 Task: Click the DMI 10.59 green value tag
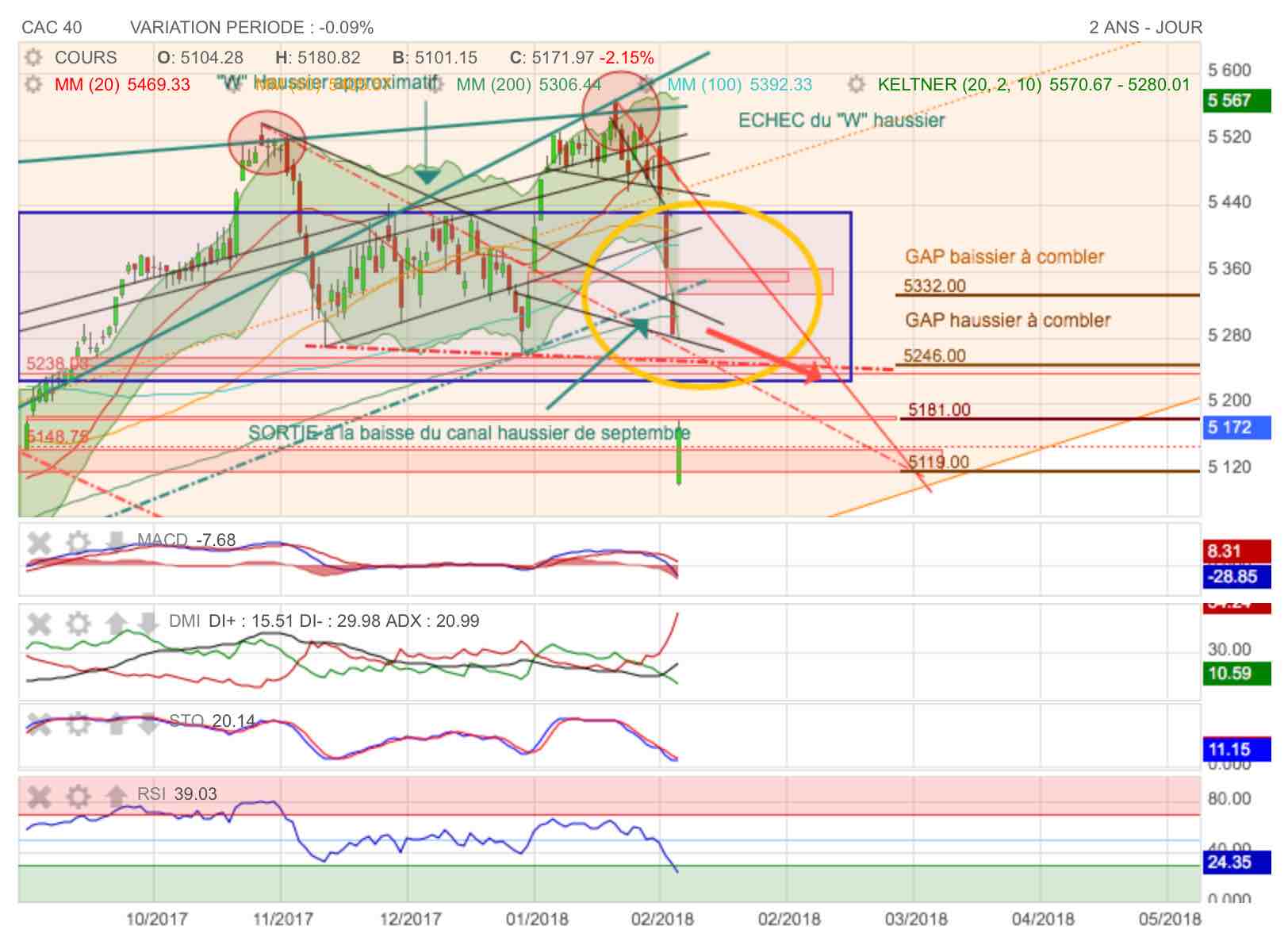(1236, 674)
